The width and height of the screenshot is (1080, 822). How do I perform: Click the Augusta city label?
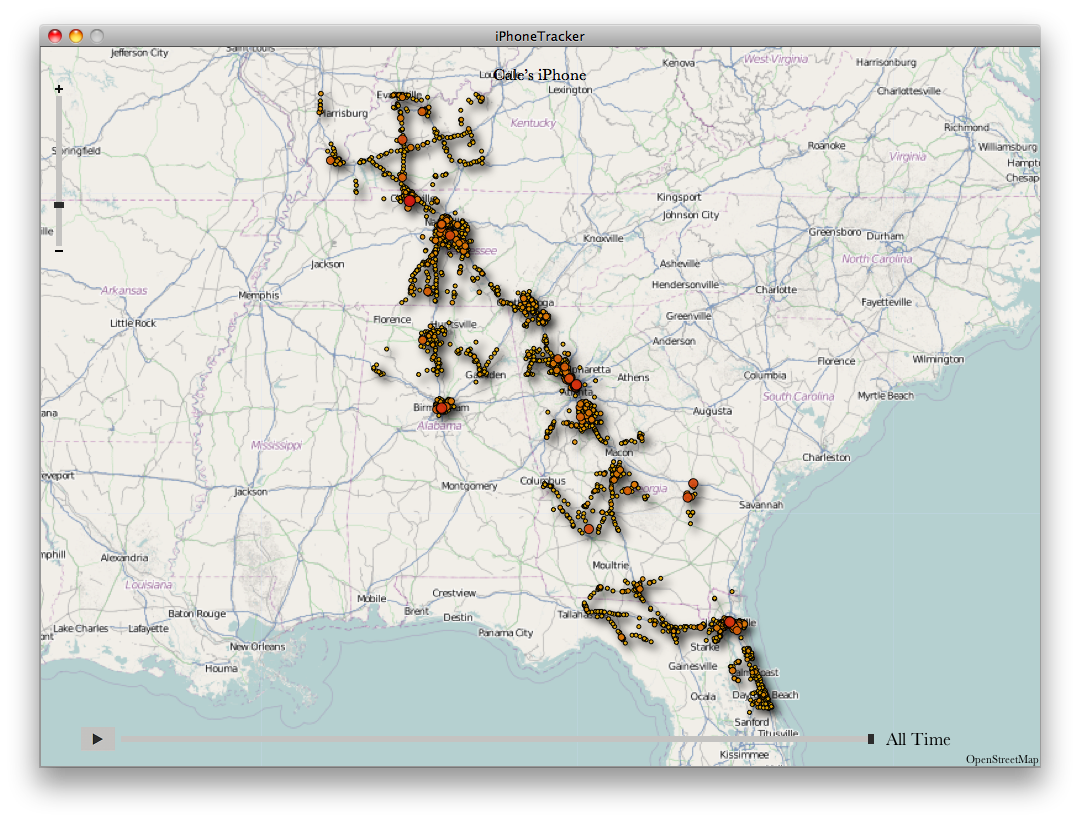coord(712,411)
